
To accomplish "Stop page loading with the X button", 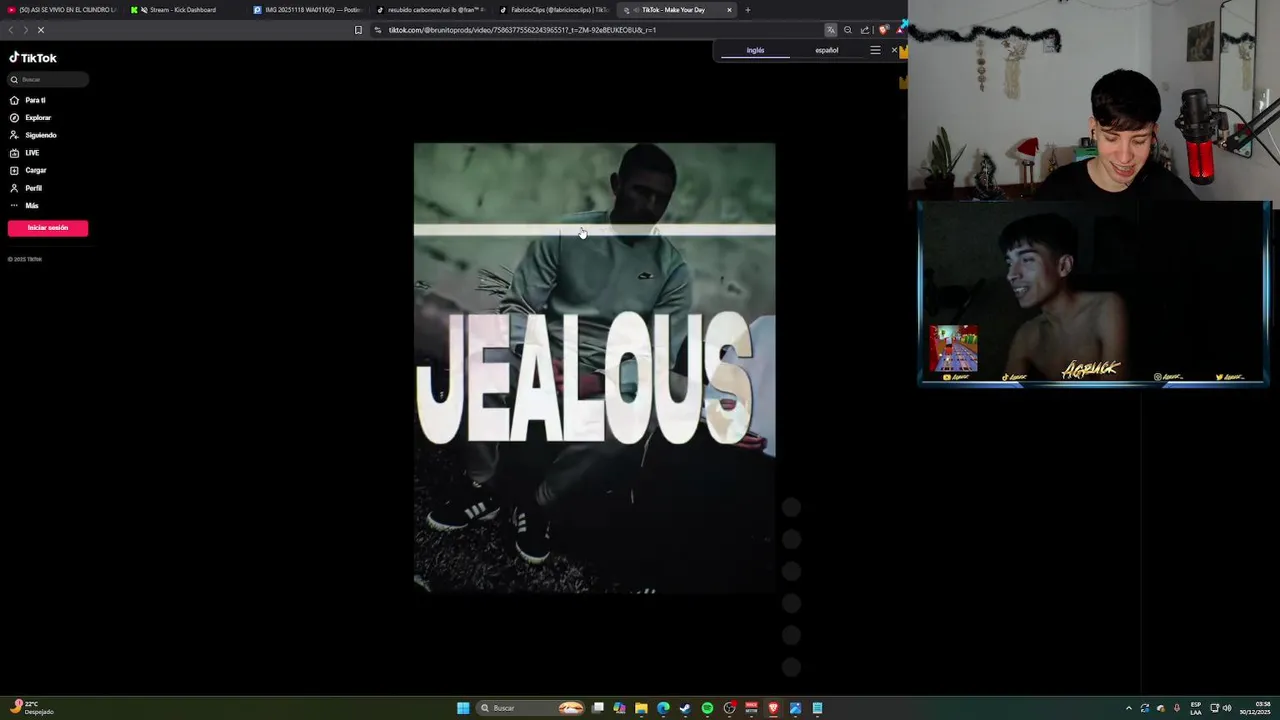I will (41, 30).
